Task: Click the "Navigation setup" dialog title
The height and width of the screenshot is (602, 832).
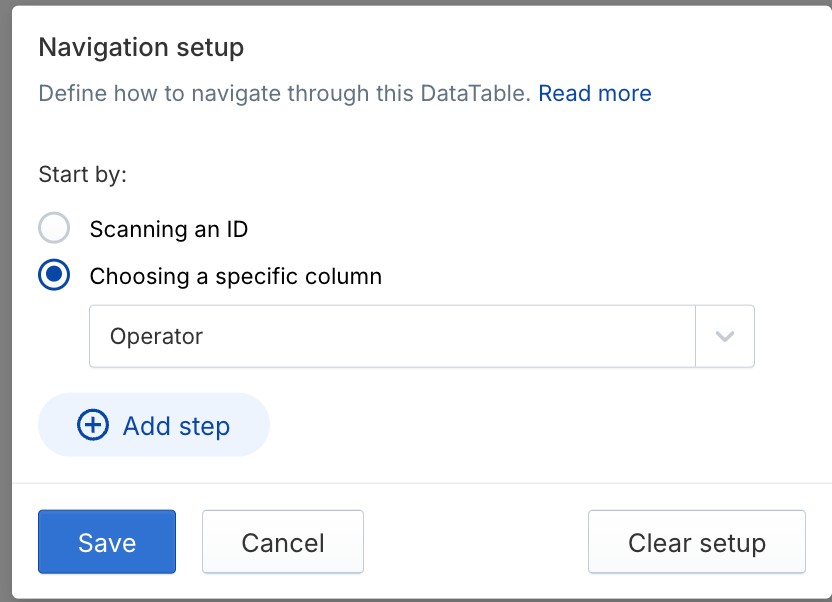Action: (x=141, y=47)
